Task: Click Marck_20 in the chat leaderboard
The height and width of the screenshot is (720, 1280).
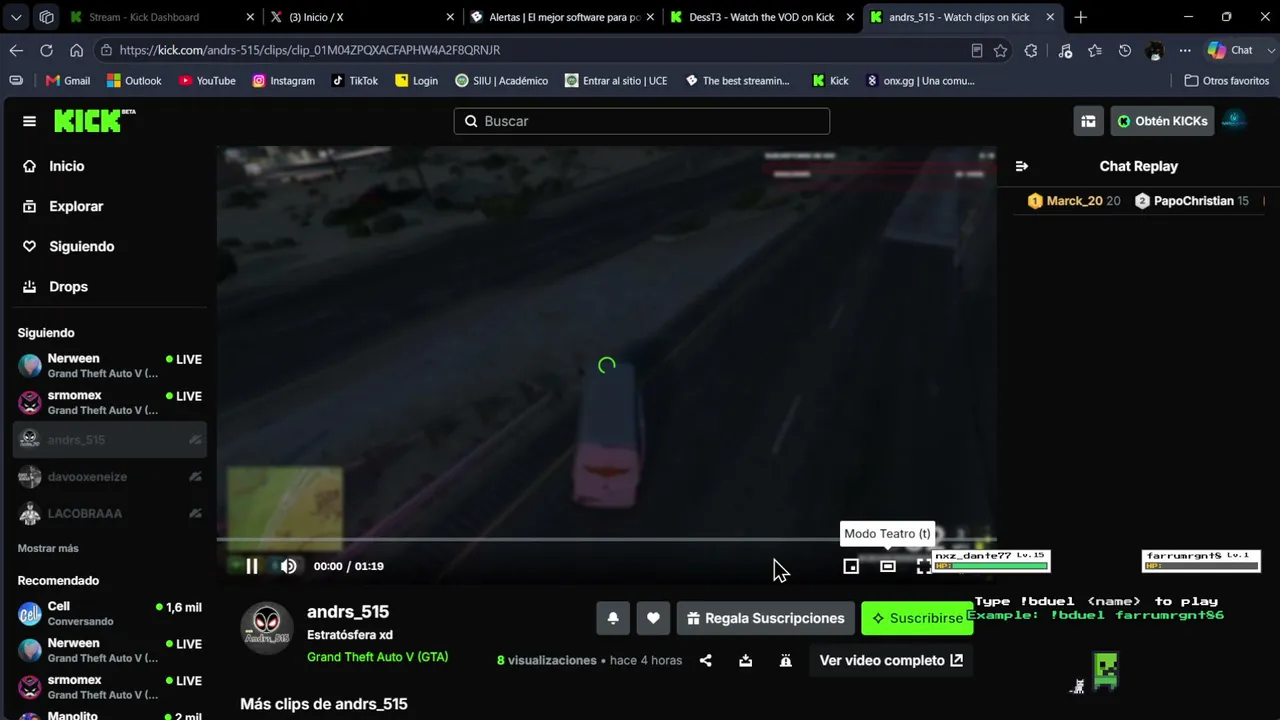Action: 1075,201
